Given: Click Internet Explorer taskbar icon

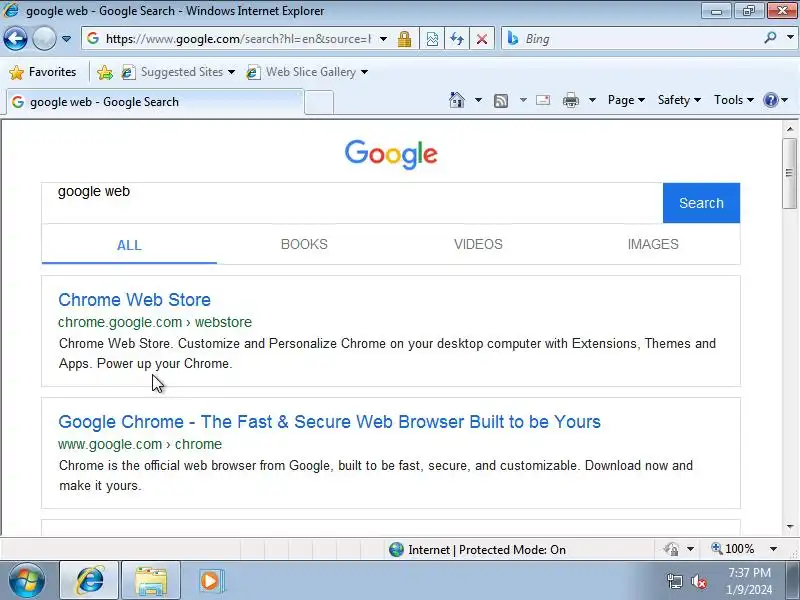Looking at the screenshot, I should pyautogui.click(x=89, y=581).
